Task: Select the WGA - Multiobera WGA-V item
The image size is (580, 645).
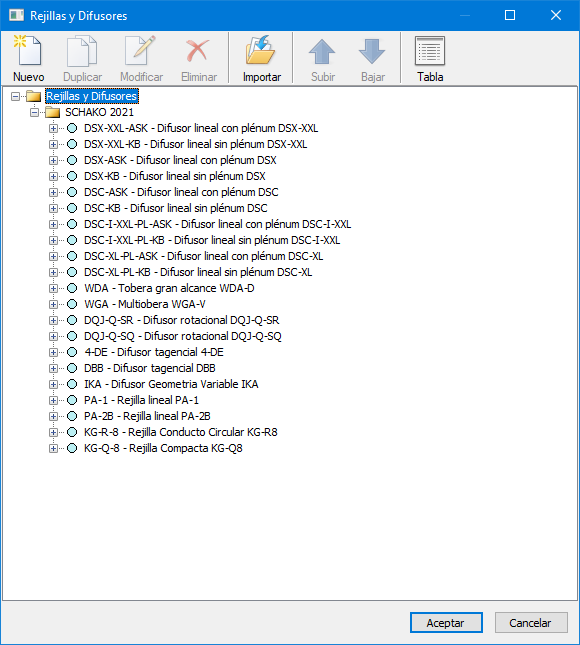Action: 145,304
